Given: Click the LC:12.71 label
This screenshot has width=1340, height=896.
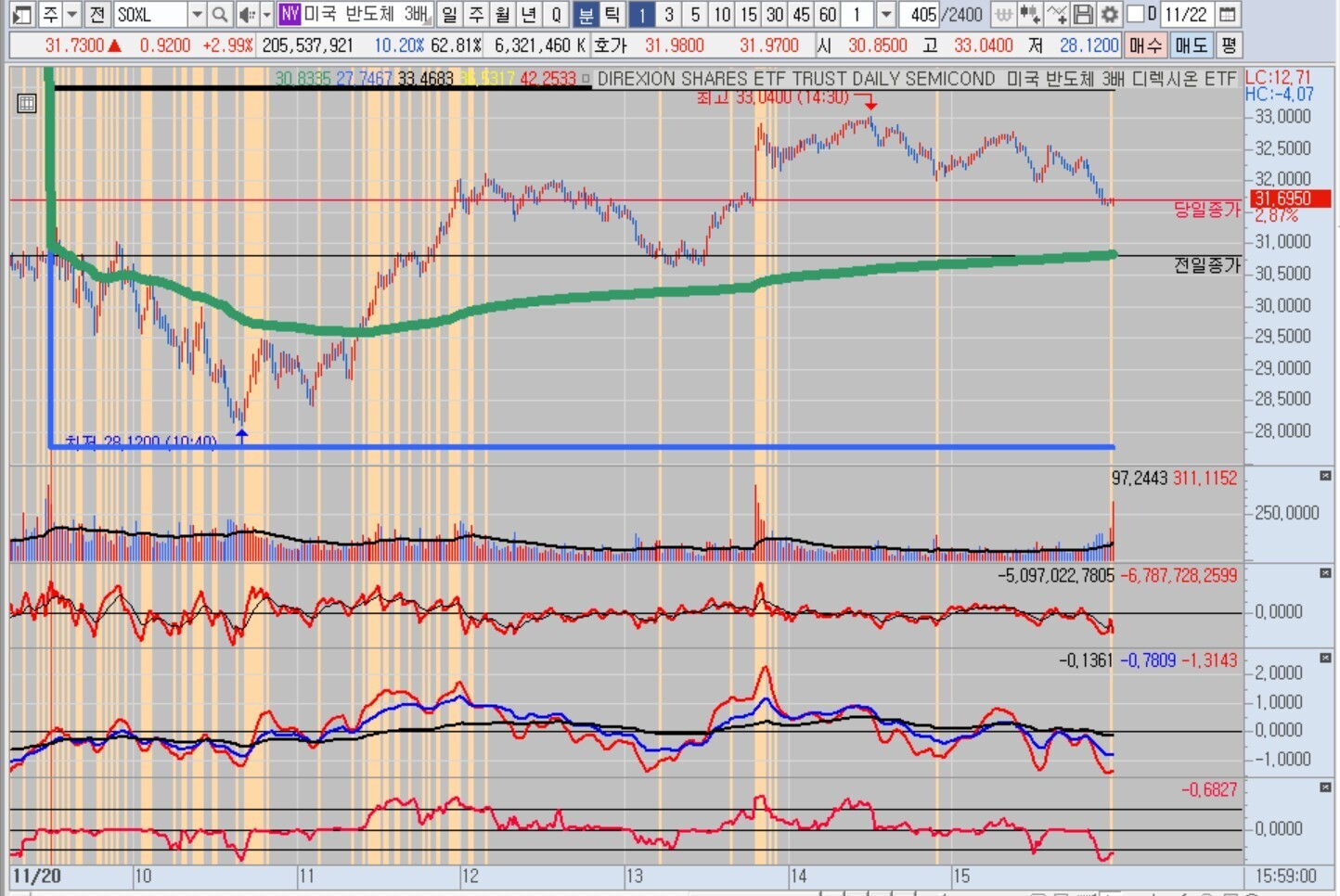Looking at the screenshot, I should 1278,78.
